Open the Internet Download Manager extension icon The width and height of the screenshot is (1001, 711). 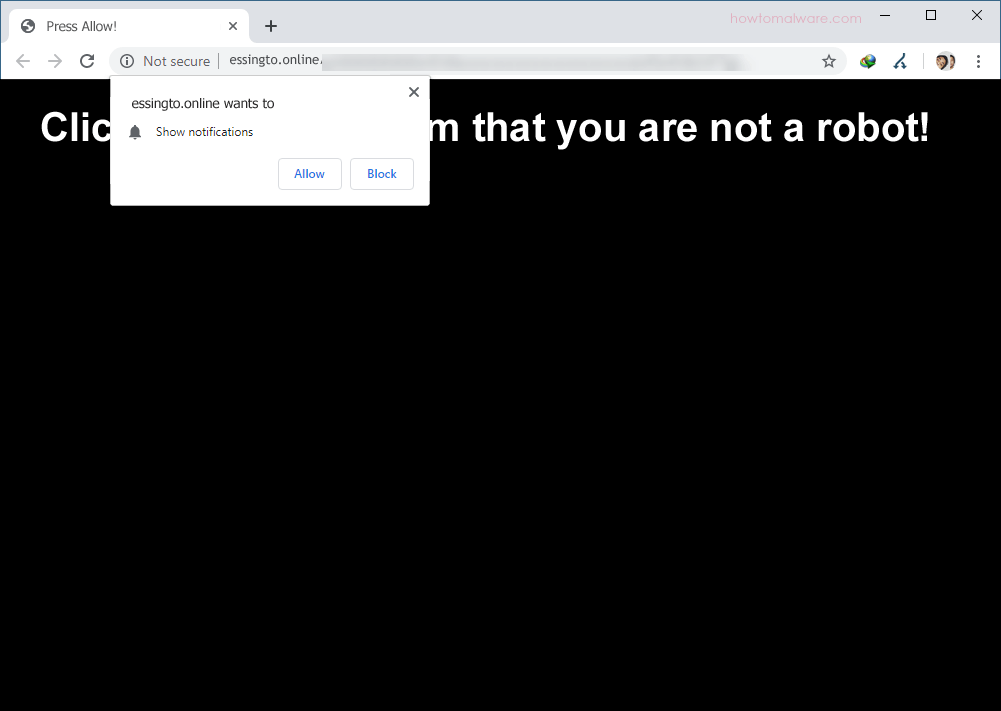[867, 60]
